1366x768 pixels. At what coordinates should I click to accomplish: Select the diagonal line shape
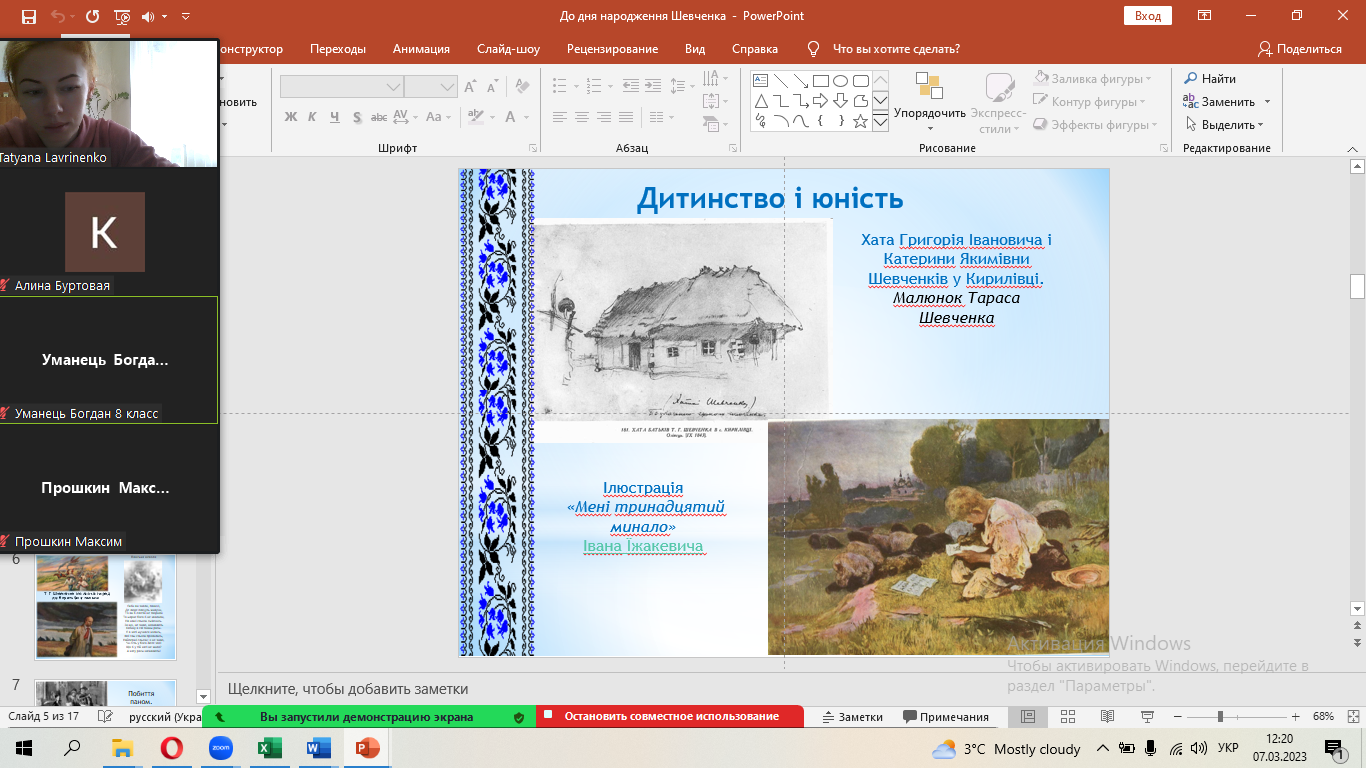780,81
